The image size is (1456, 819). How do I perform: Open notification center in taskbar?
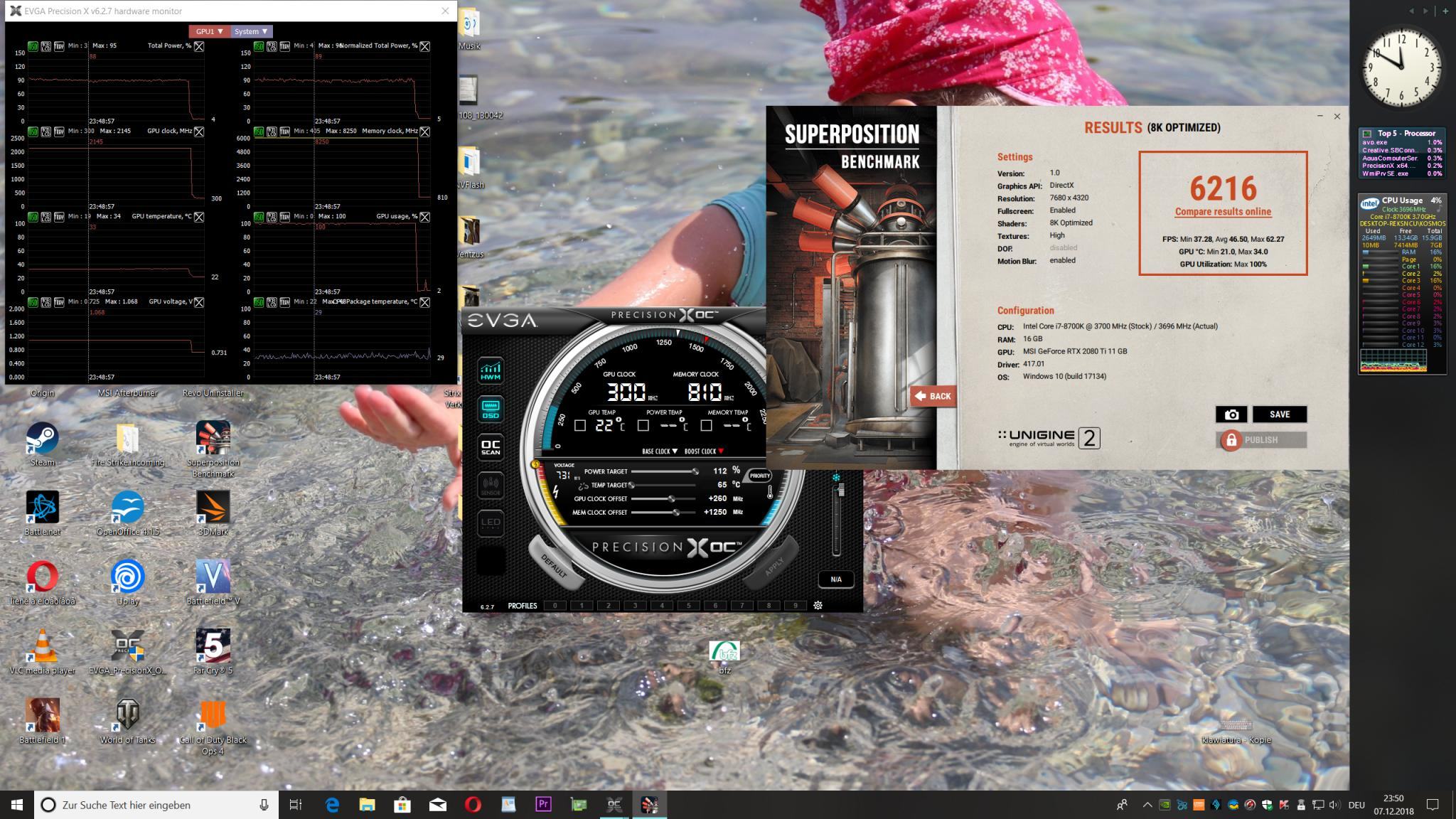click(x=1433, y=805)
